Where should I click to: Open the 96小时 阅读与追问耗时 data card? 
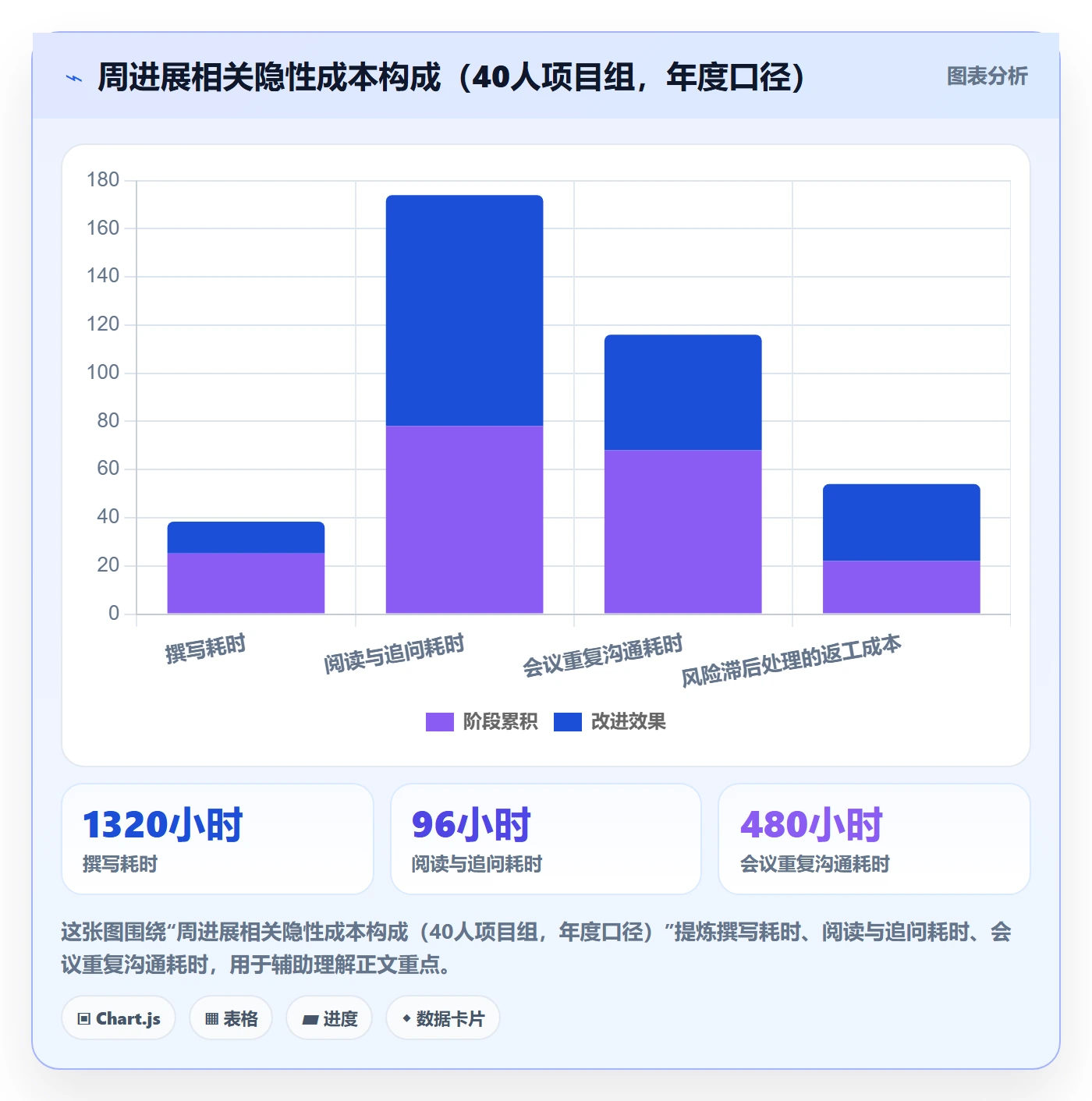(546, 839)
